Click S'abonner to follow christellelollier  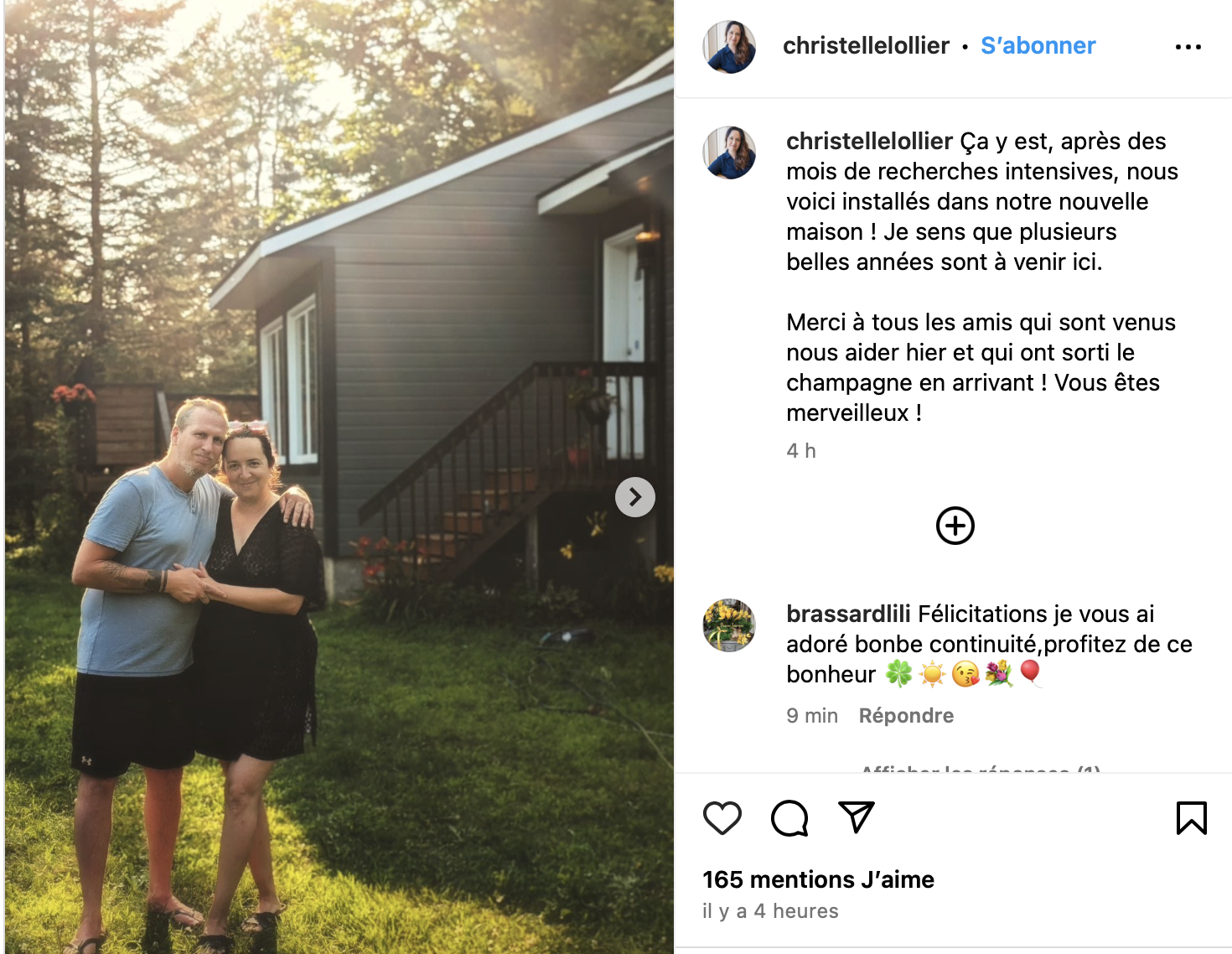[x=1038, y=45]
